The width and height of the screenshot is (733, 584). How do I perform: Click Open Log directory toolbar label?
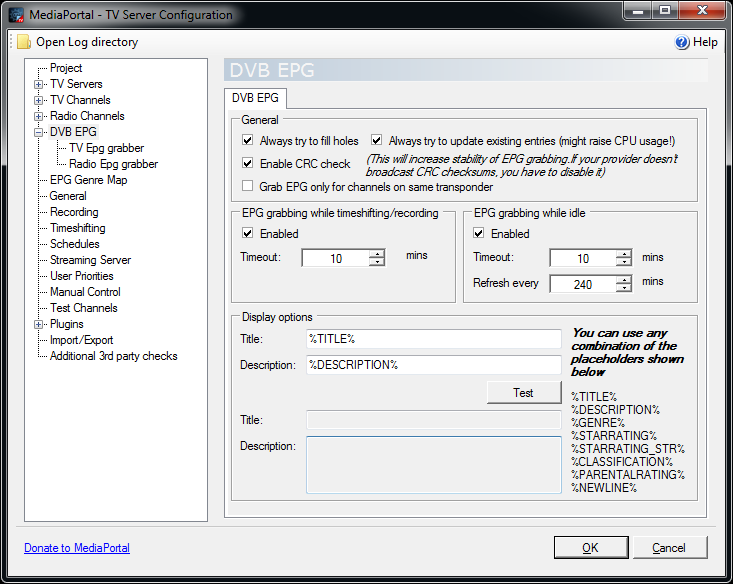pos(87,42)
